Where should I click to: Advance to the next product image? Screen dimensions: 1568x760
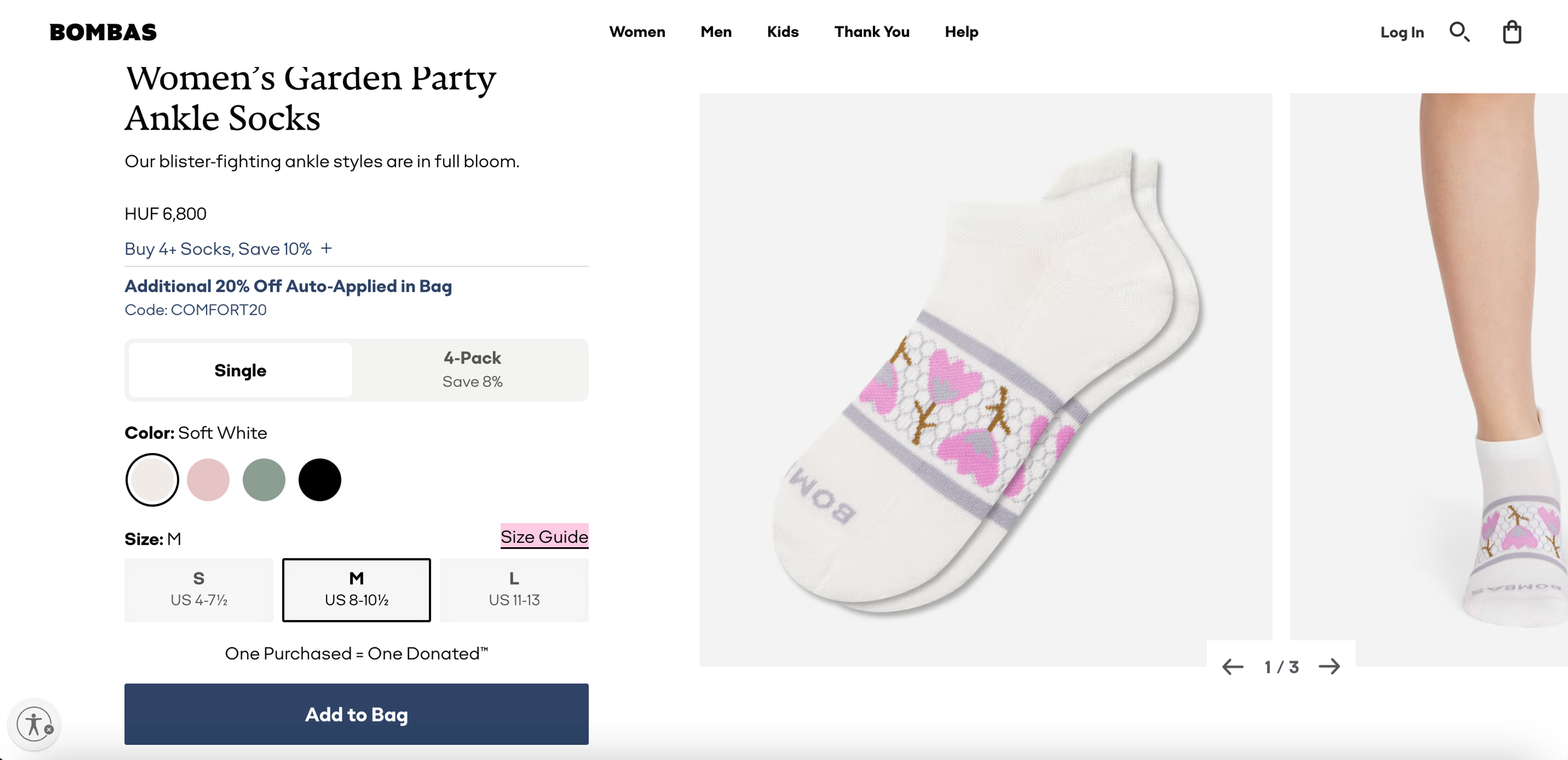coord(1331,666)
